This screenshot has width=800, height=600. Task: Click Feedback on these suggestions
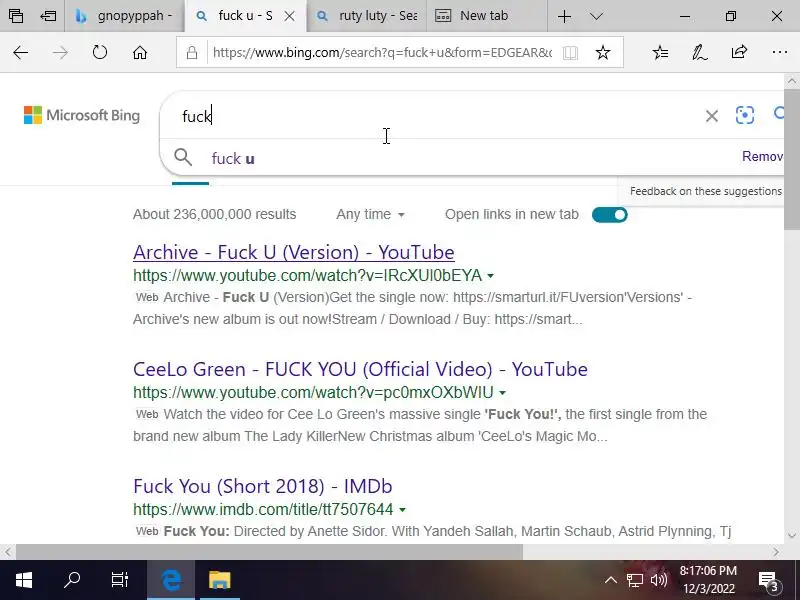click(x=706, y=191)
